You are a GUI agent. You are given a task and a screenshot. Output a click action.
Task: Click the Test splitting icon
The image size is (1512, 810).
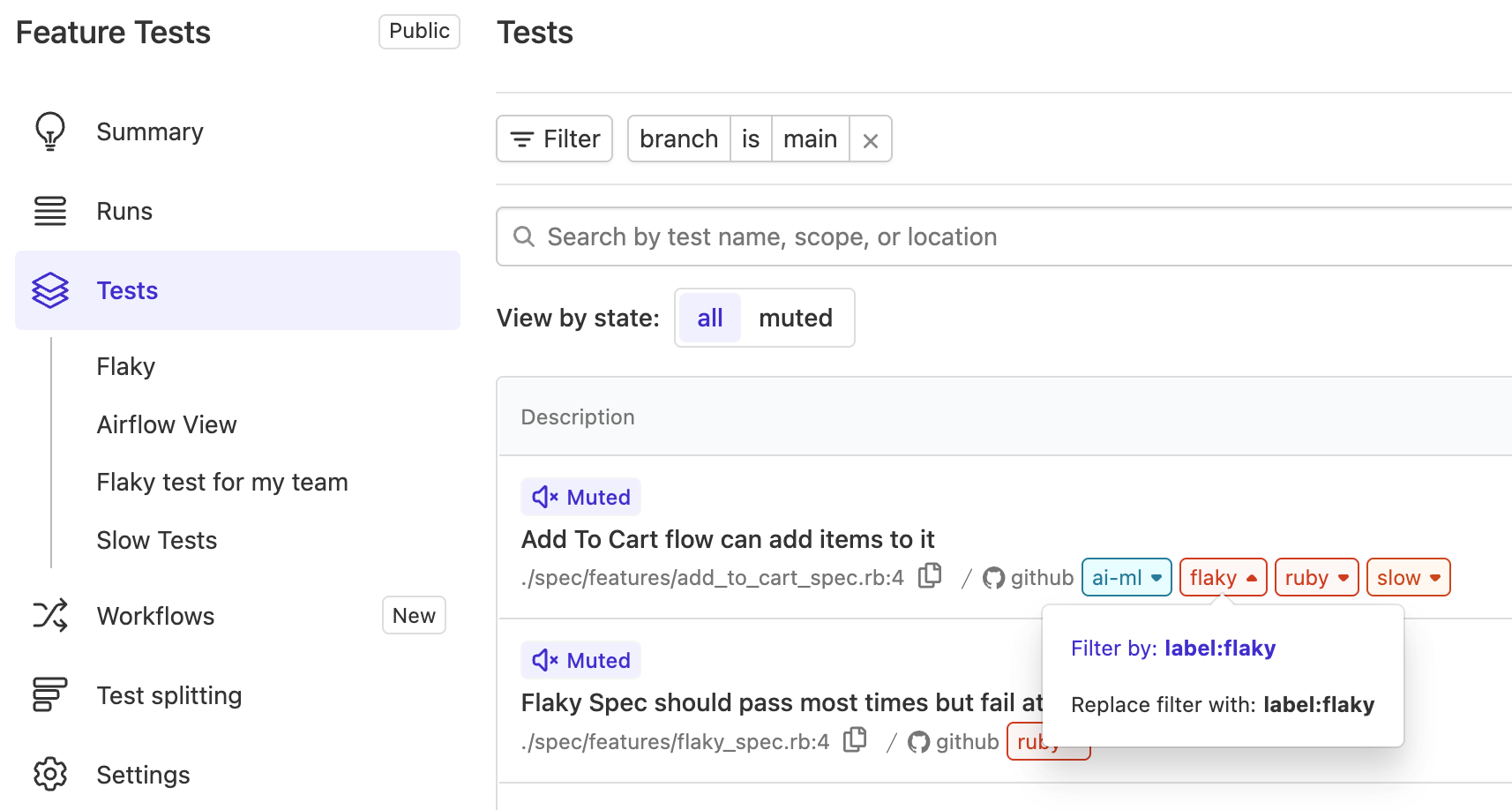coord(50,695)
